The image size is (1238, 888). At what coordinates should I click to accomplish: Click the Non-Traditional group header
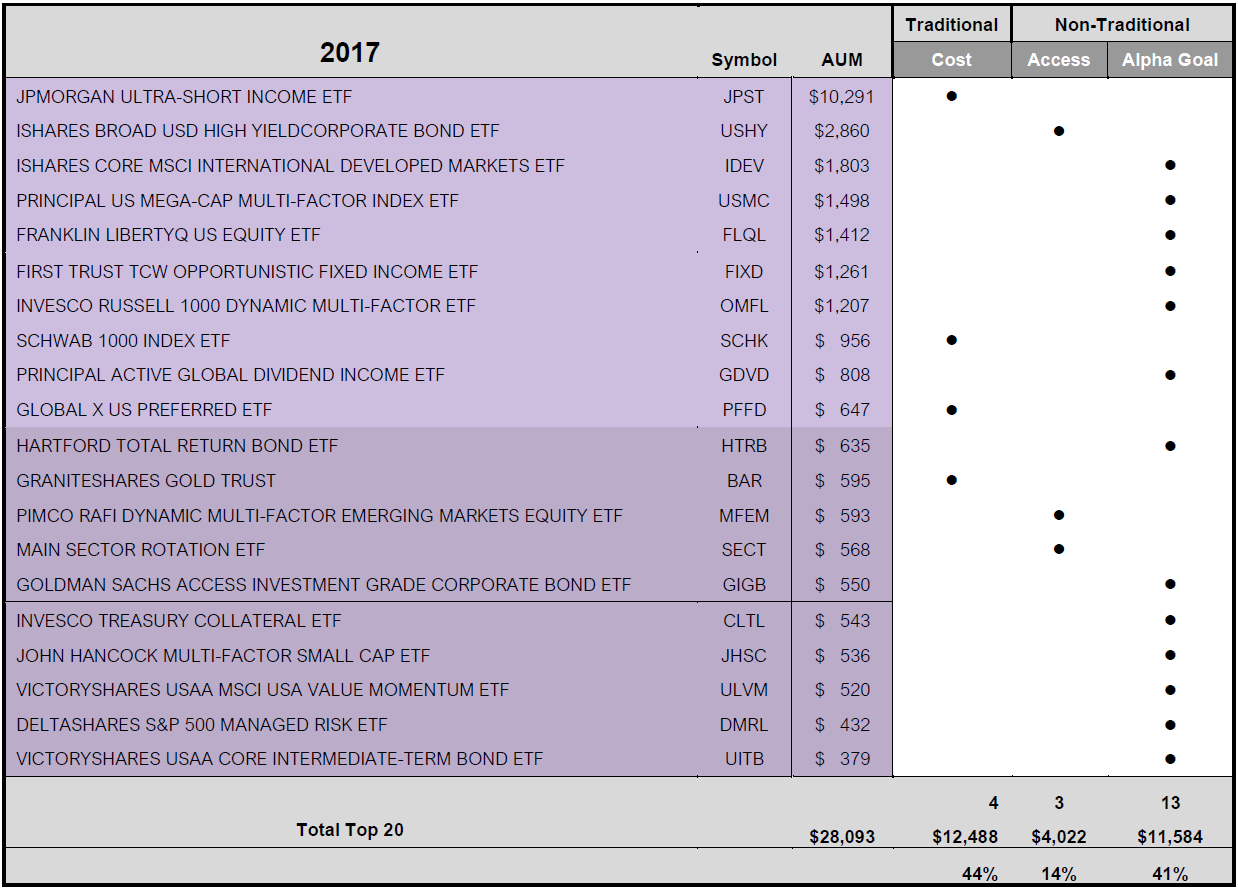pos(1122,25)
